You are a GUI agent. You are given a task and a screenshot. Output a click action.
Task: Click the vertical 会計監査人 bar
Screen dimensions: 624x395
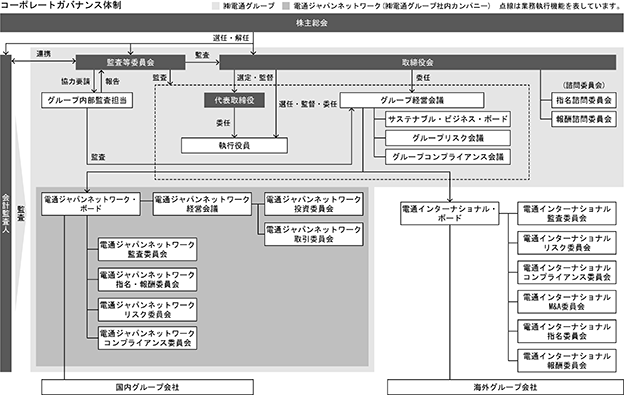coord(6,214)
